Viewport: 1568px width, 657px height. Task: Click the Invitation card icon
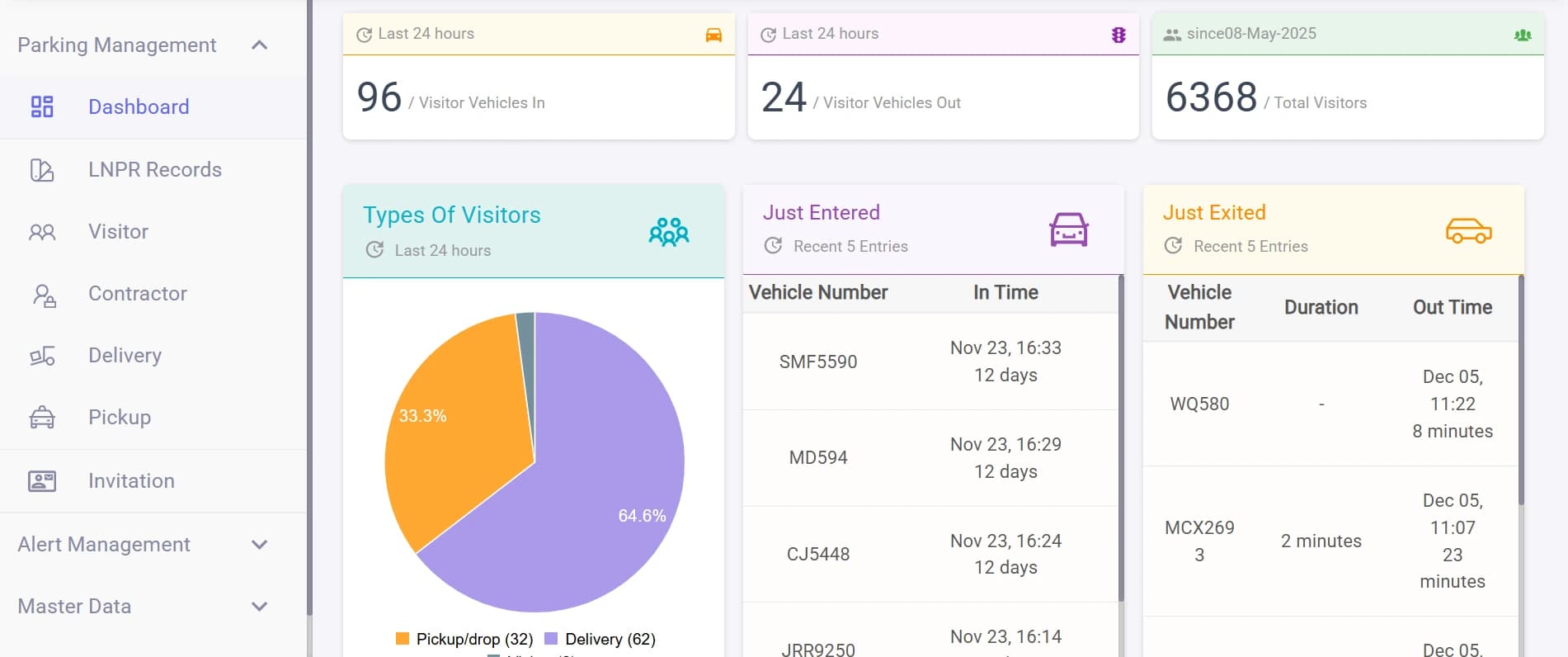tap(42, 481)
